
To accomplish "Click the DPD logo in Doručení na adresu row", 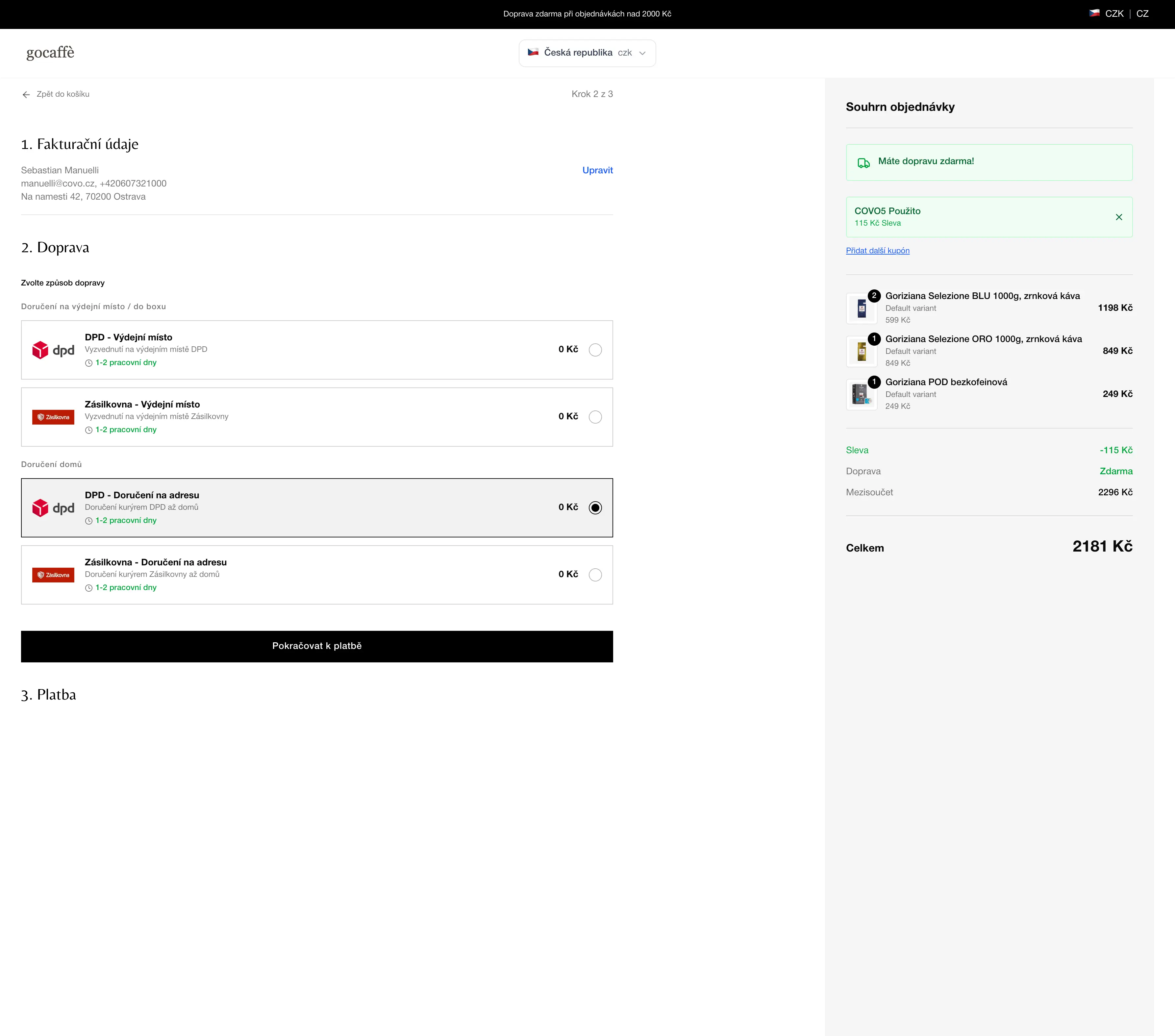I will (x=54, y=507).
